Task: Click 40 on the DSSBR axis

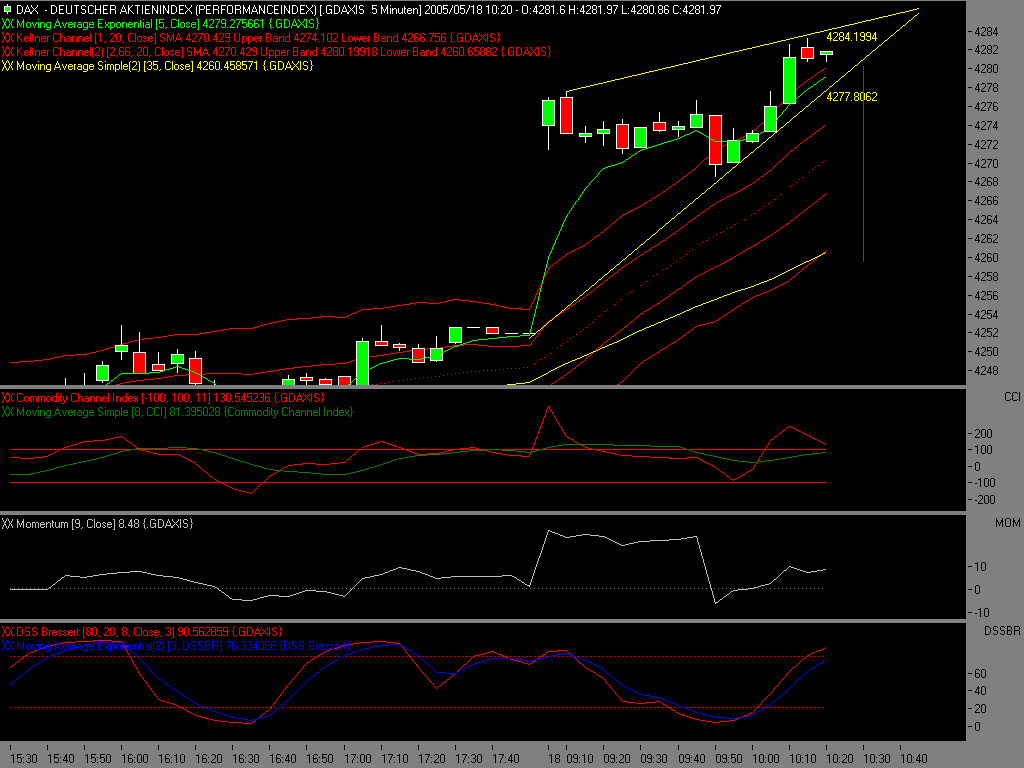Action: point(980,691)
